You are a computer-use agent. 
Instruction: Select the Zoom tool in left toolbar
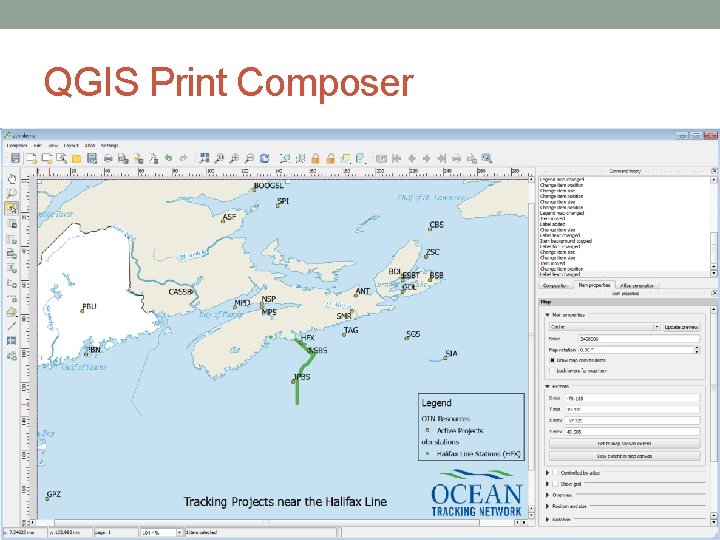[x=11, y=193]
